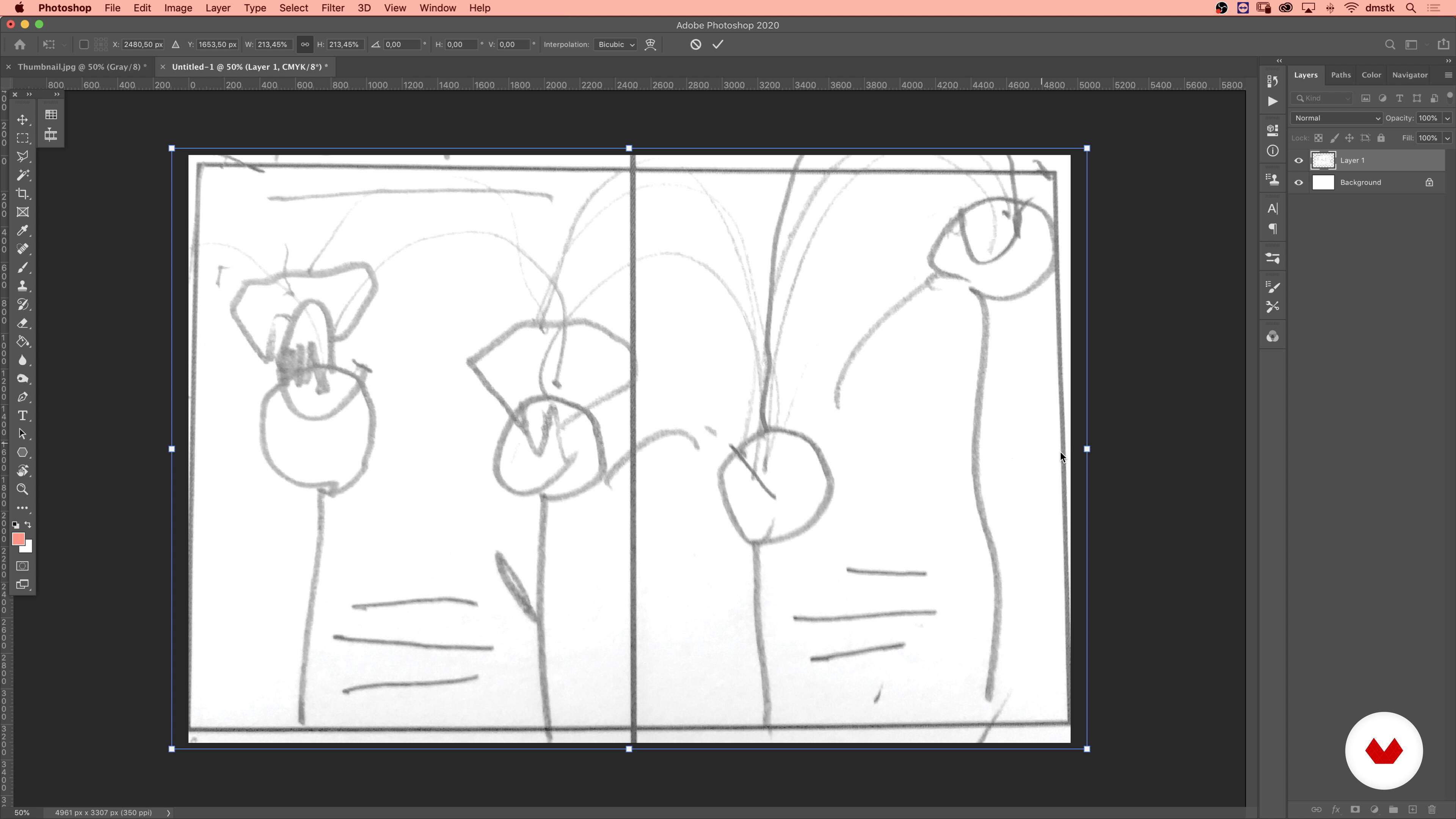Select the Polygon shape tool
The height and width of the screenshot is (819, 1456).
(23, 452)
